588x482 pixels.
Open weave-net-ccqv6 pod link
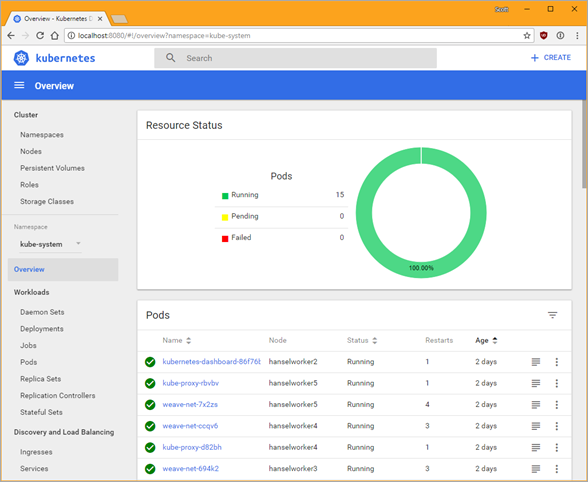coord(190,426)
